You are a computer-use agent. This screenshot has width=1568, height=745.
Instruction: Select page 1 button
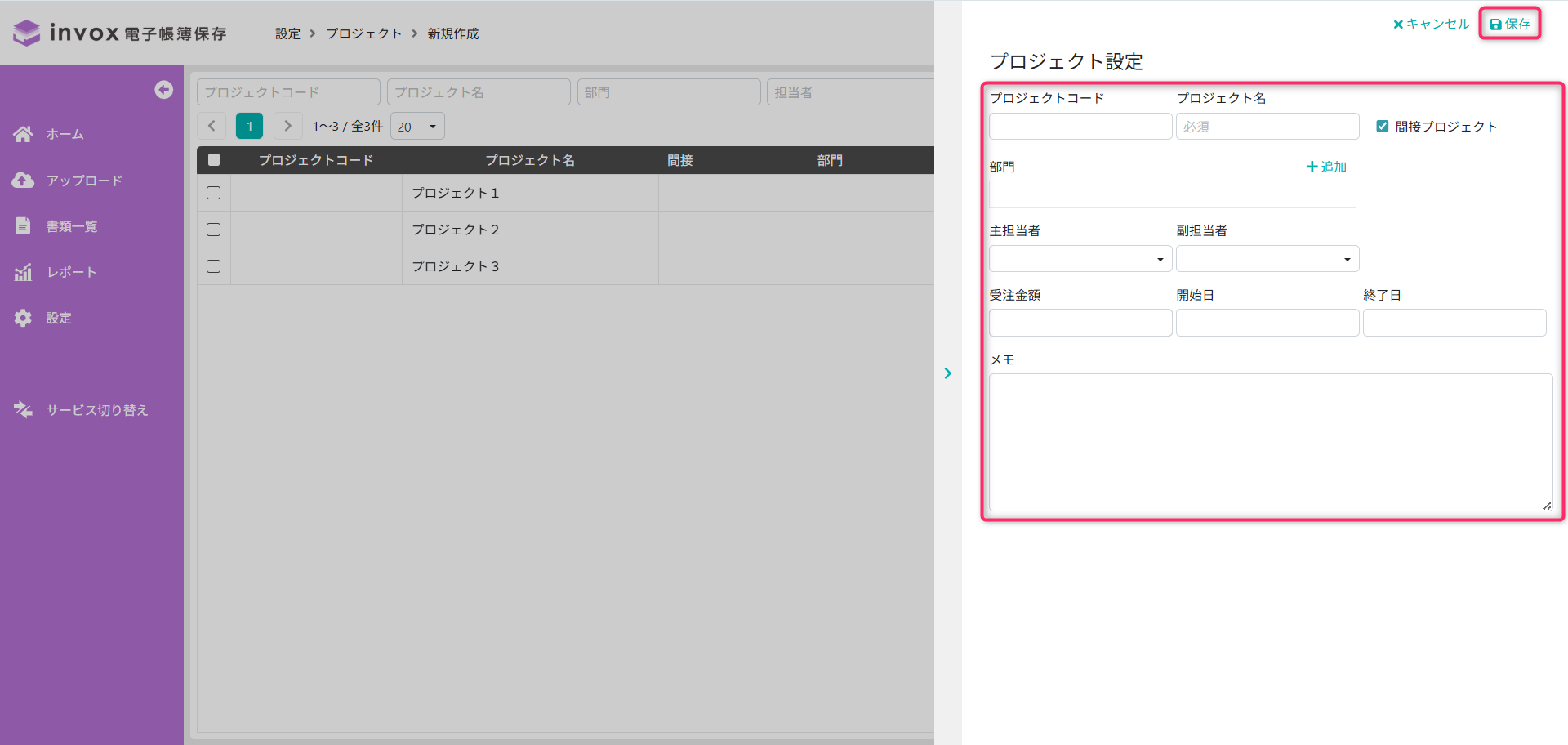coord(249,126)
